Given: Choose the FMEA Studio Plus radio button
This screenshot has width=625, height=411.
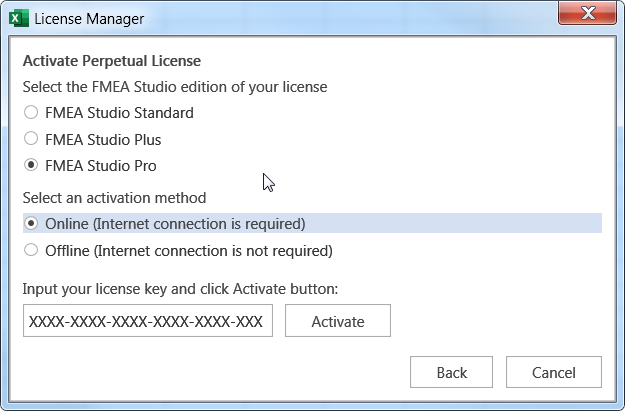Looking at the screenshot, I should point(31,139).
